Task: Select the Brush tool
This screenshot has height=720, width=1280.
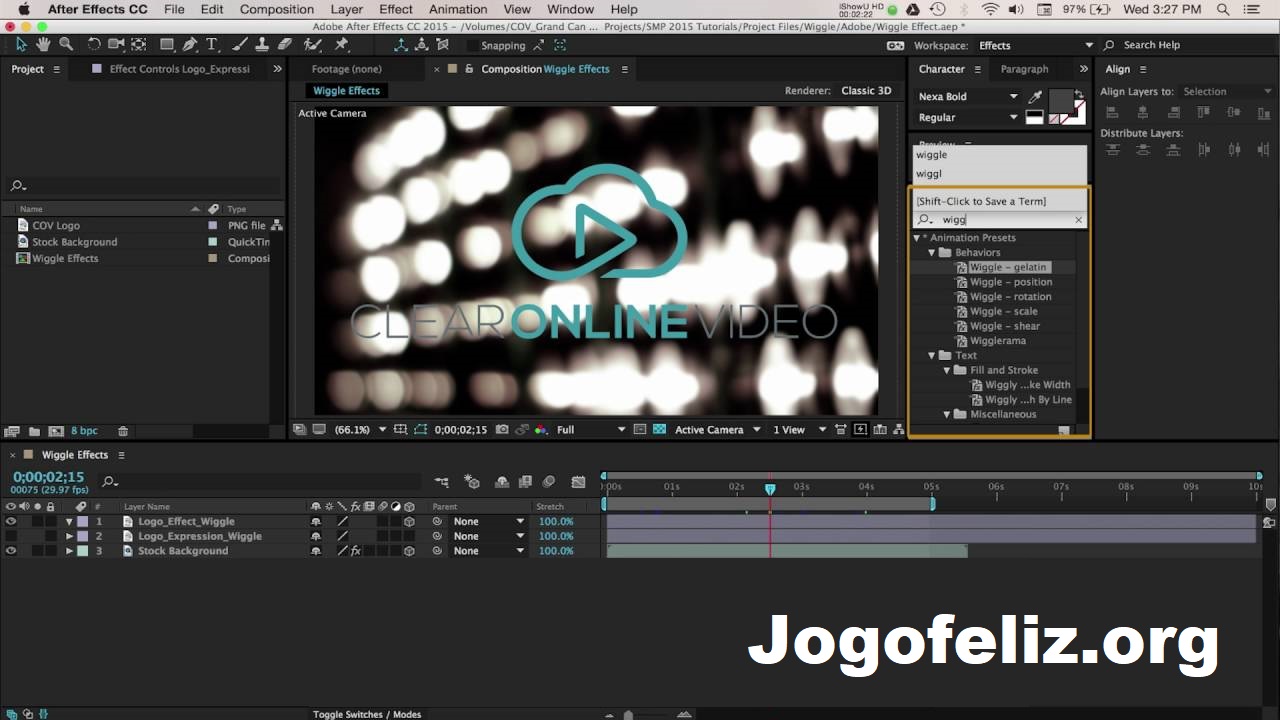Action: (240, 45)
